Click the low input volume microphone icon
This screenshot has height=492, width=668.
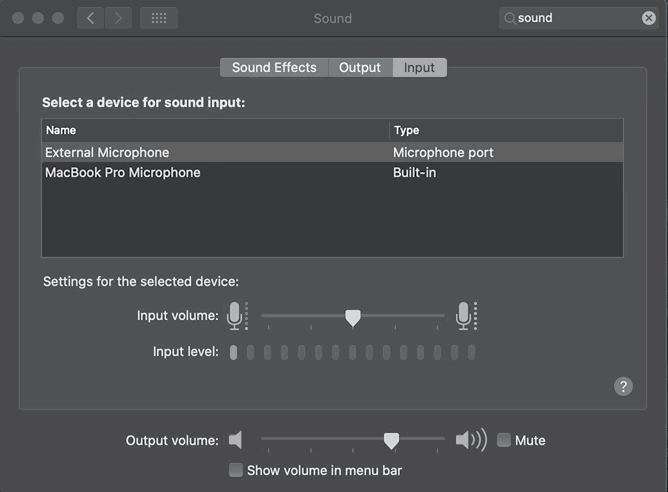pyautogui.click(x=236, y=316)
